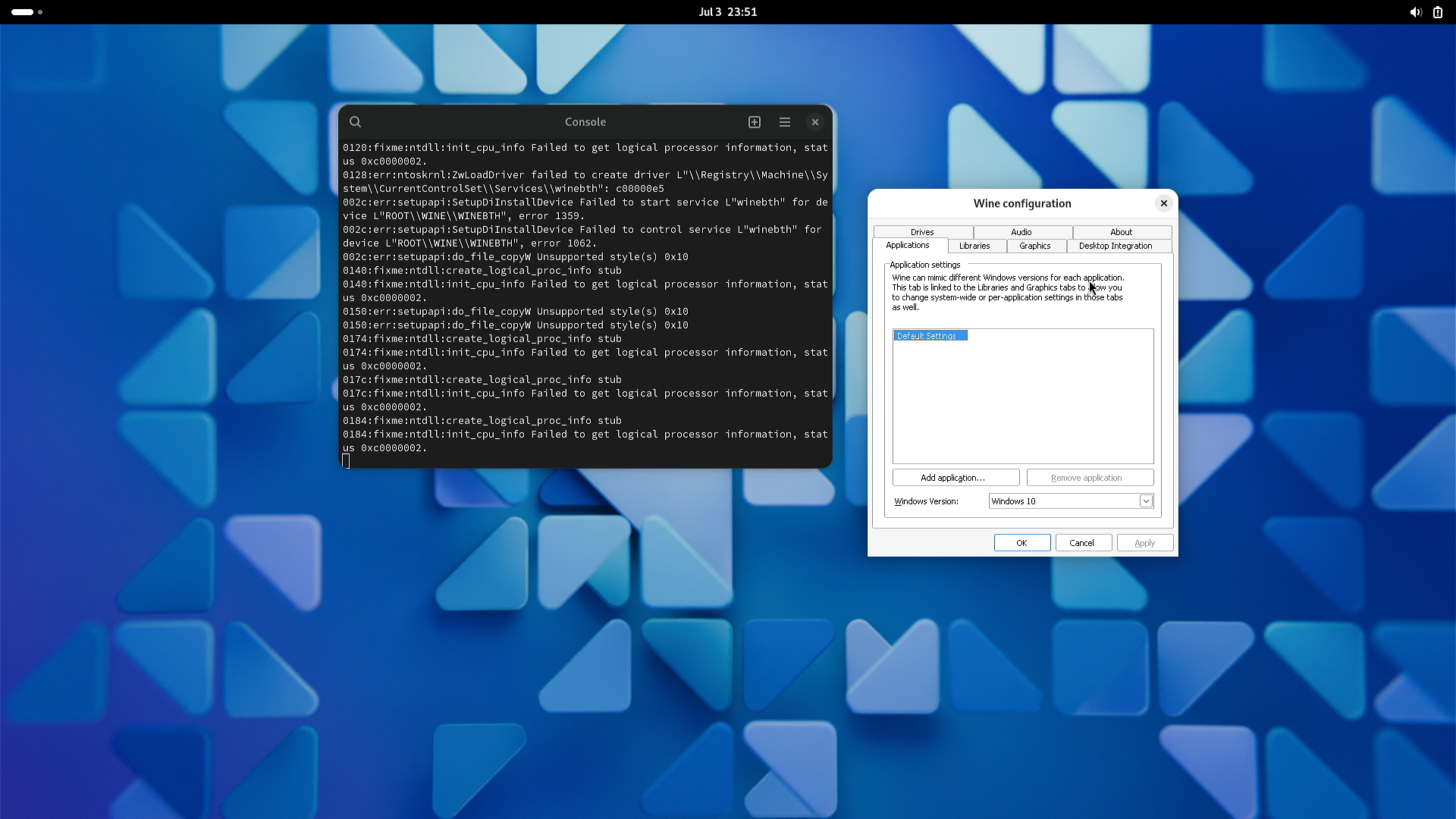Click the 'Application settings' group label

[x=925, y=265]
